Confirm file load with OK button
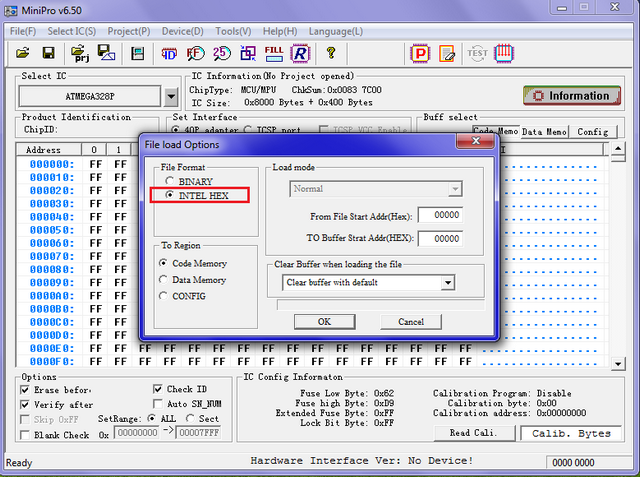 tap(324, 322)
